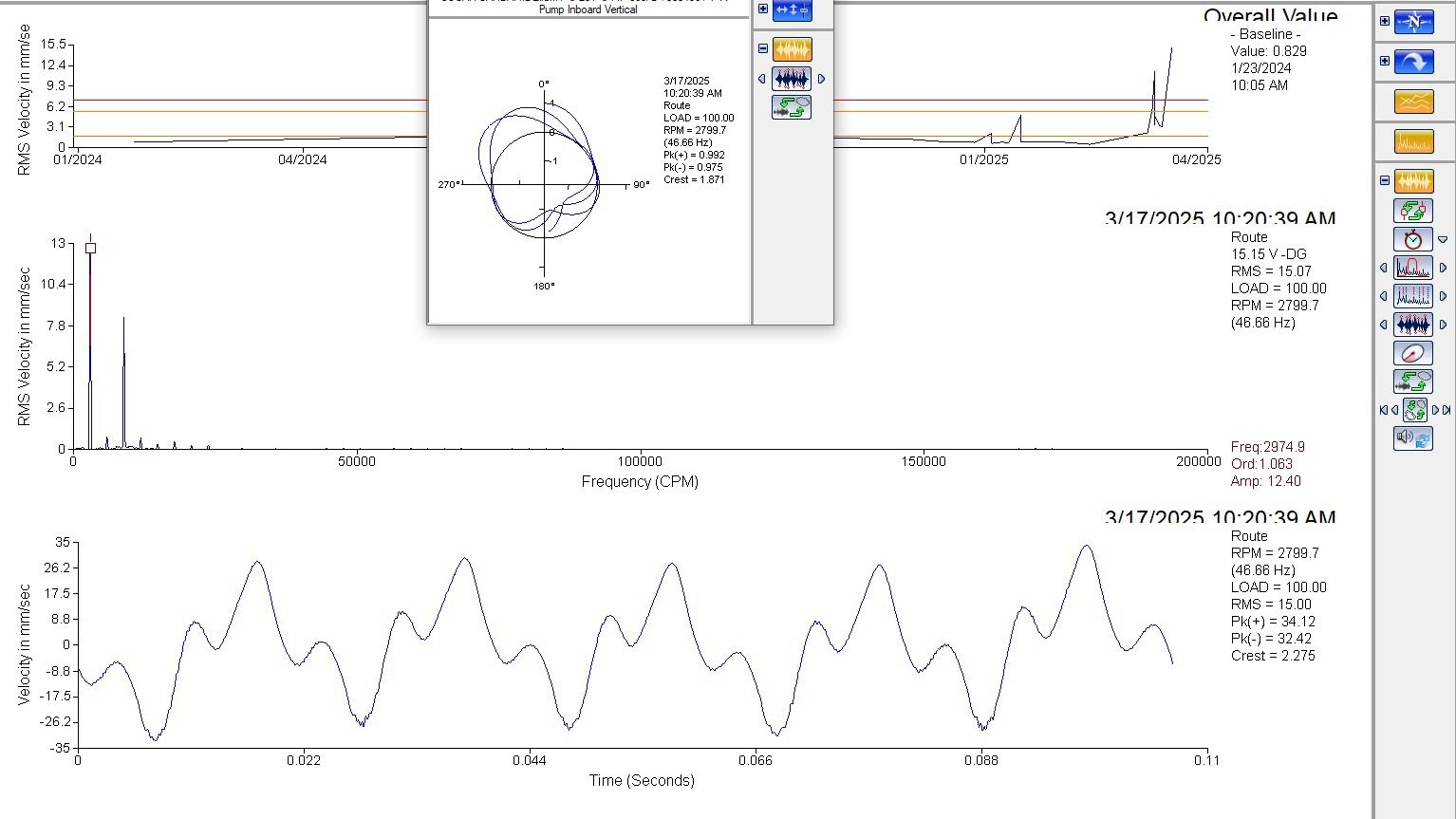Click orbit cycle icon between navigation arrows
The width and height of the screenshot is (1456, 819).
click(x=1414, y=410)
